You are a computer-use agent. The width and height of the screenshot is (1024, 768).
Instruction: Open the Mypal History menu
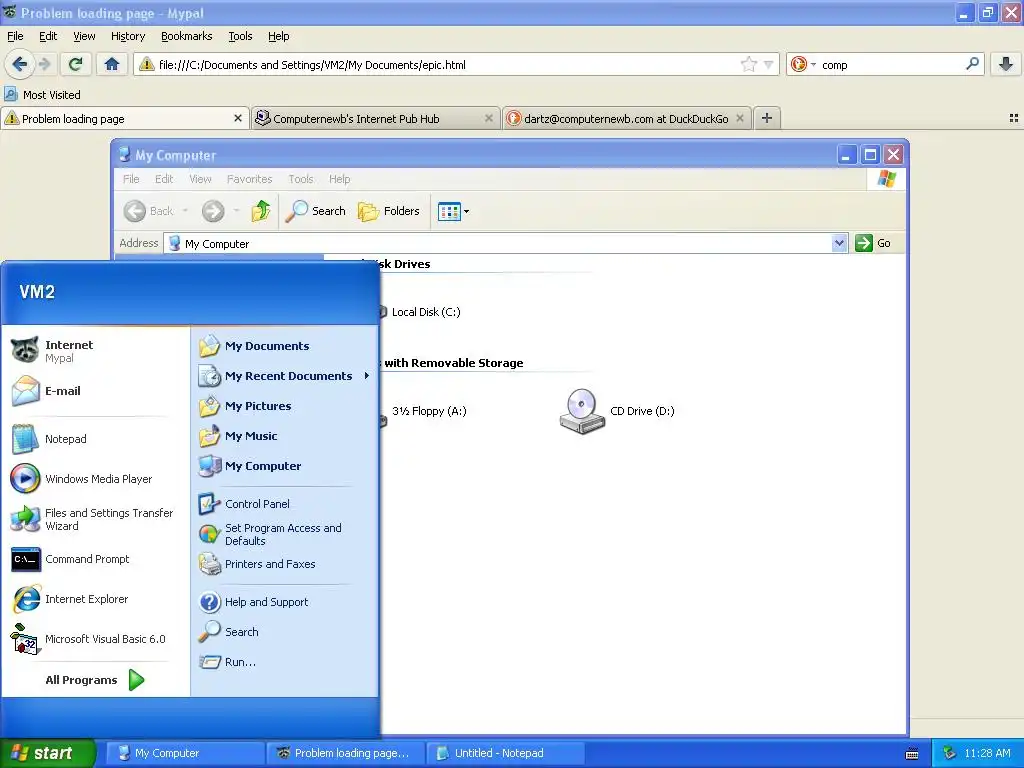point(127,36)
